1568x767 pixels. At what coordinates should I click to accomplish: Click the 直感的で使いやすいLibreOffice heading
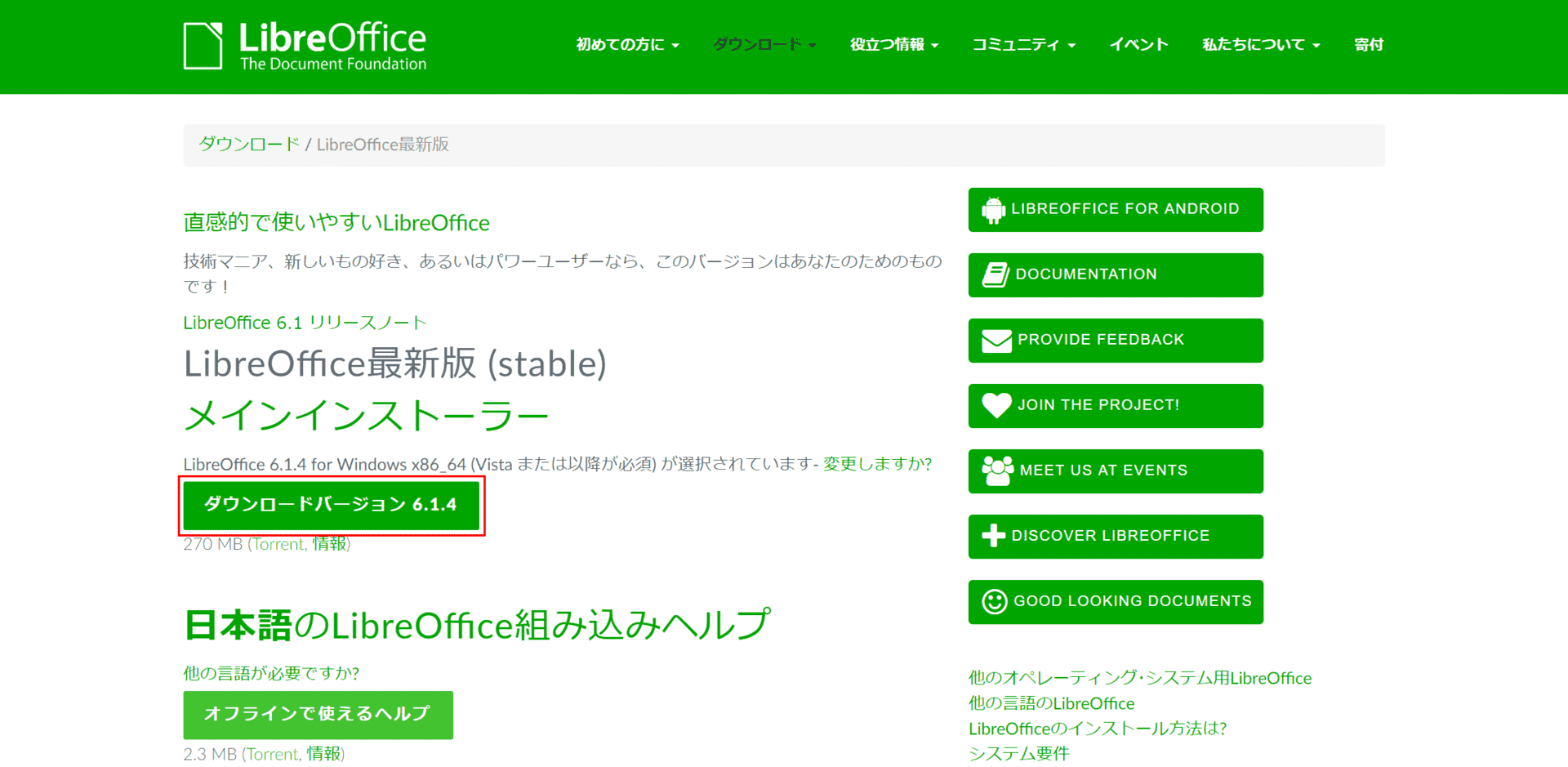point(336,222)
